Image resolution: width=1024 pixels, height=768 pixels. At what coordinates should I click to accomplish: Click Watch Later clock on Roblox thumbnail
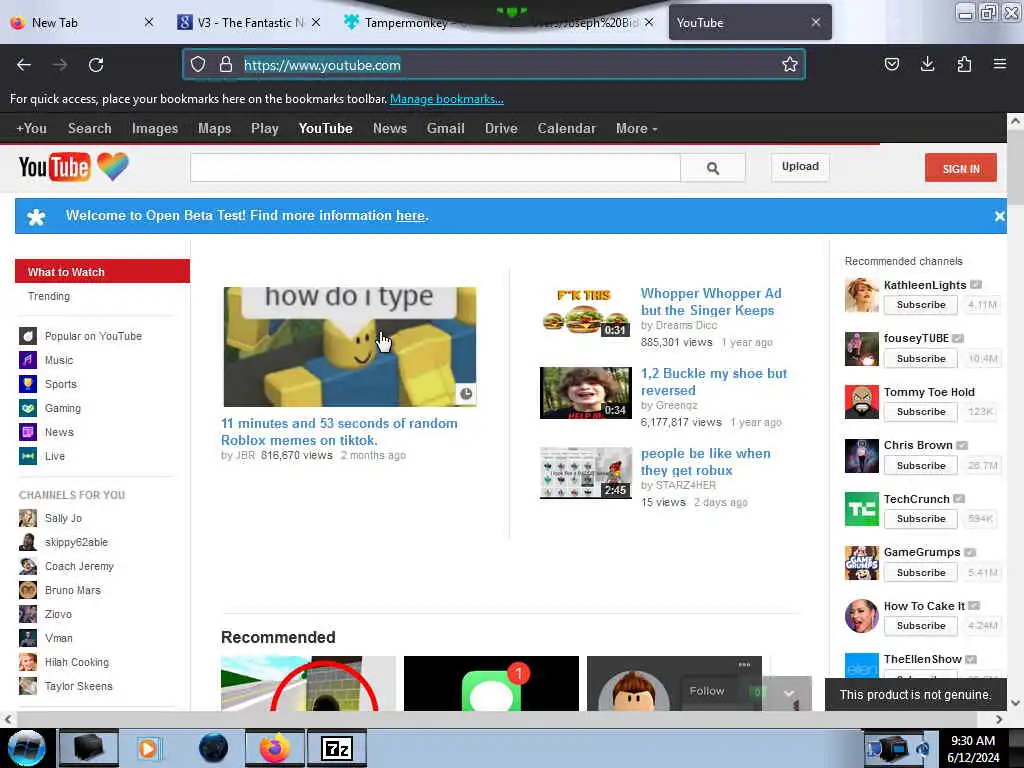pyautogui.click(x=466, y=394)
